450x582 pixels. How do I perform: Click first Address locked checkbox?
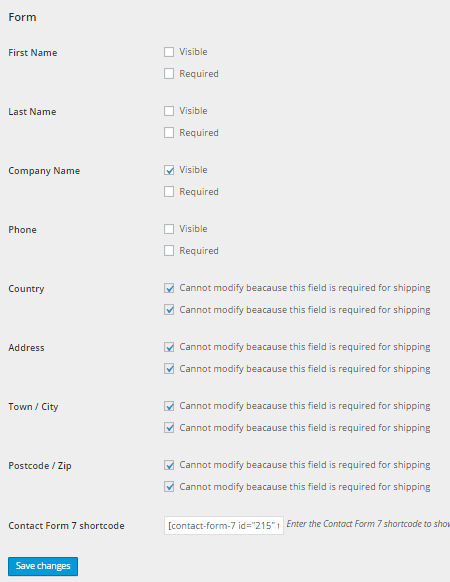tap(169, 347)
